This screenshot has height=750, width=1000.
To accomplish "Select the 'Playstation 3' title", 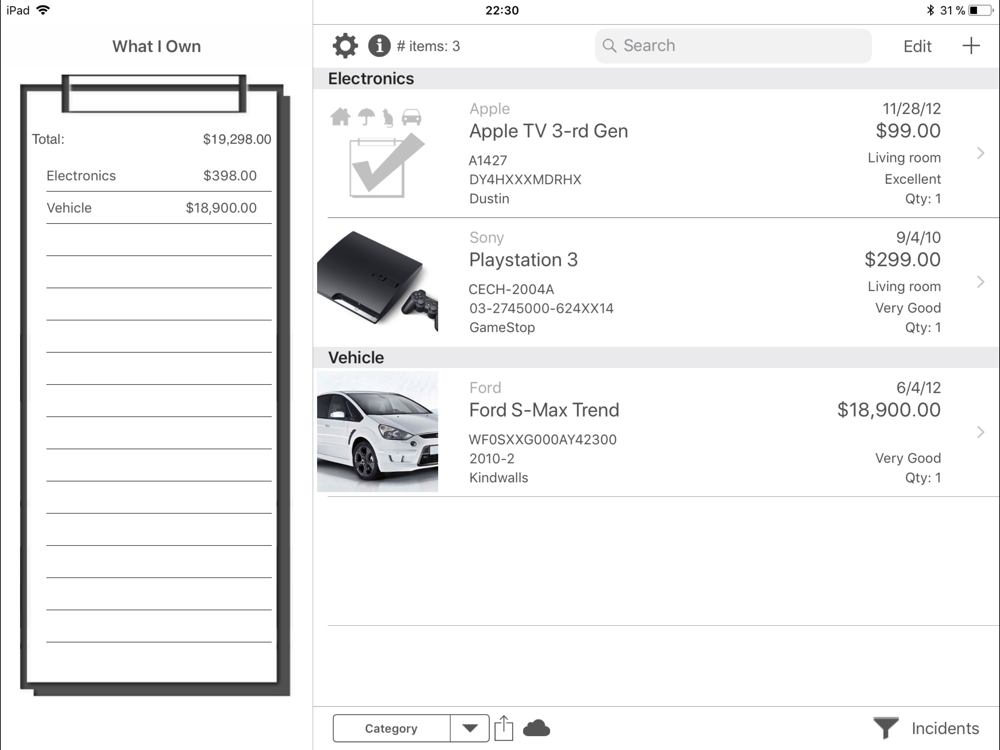I will (x=523, y=260).
